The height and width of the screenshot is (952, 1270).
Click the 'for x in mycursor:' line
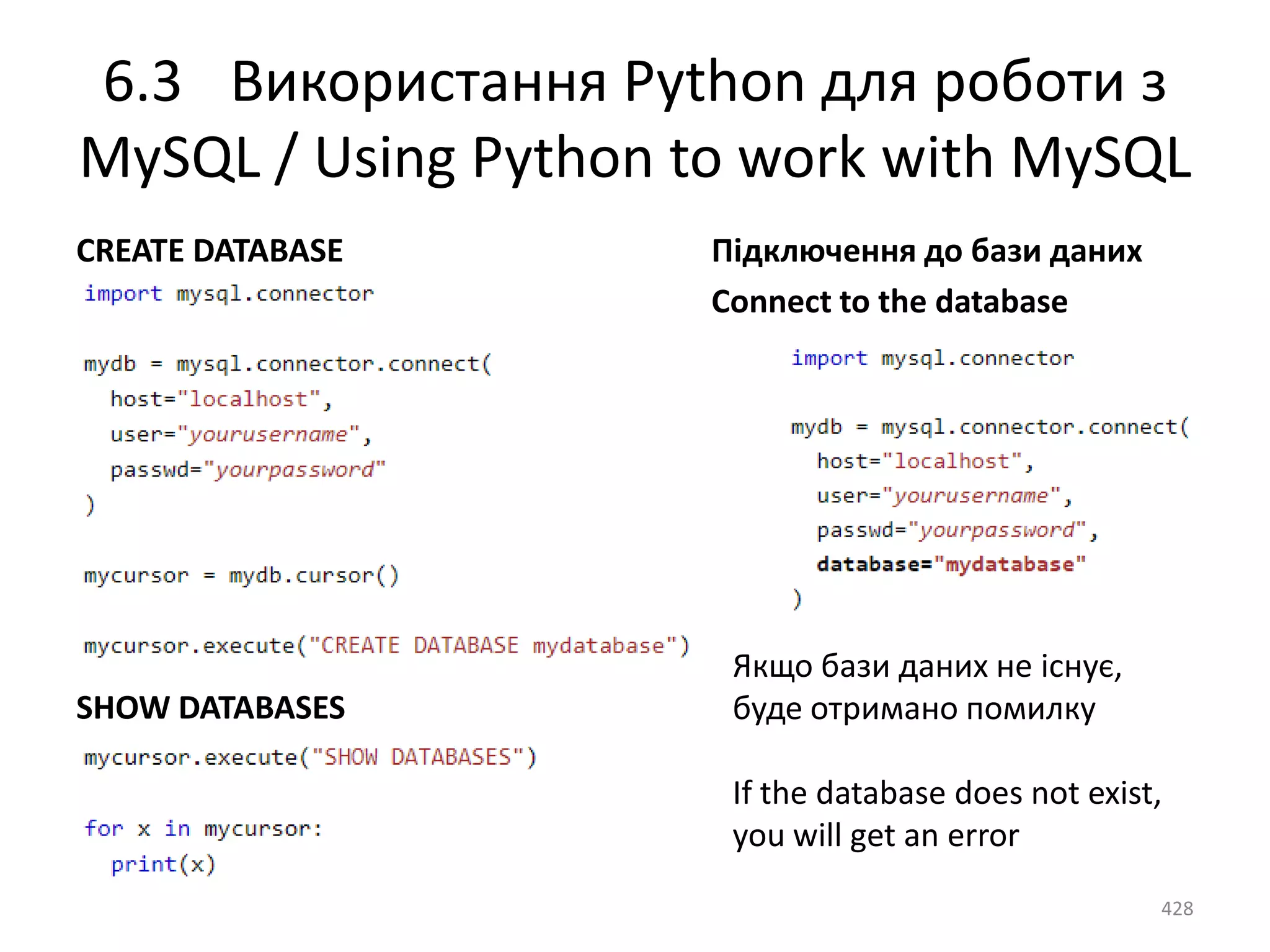[203, 829]
